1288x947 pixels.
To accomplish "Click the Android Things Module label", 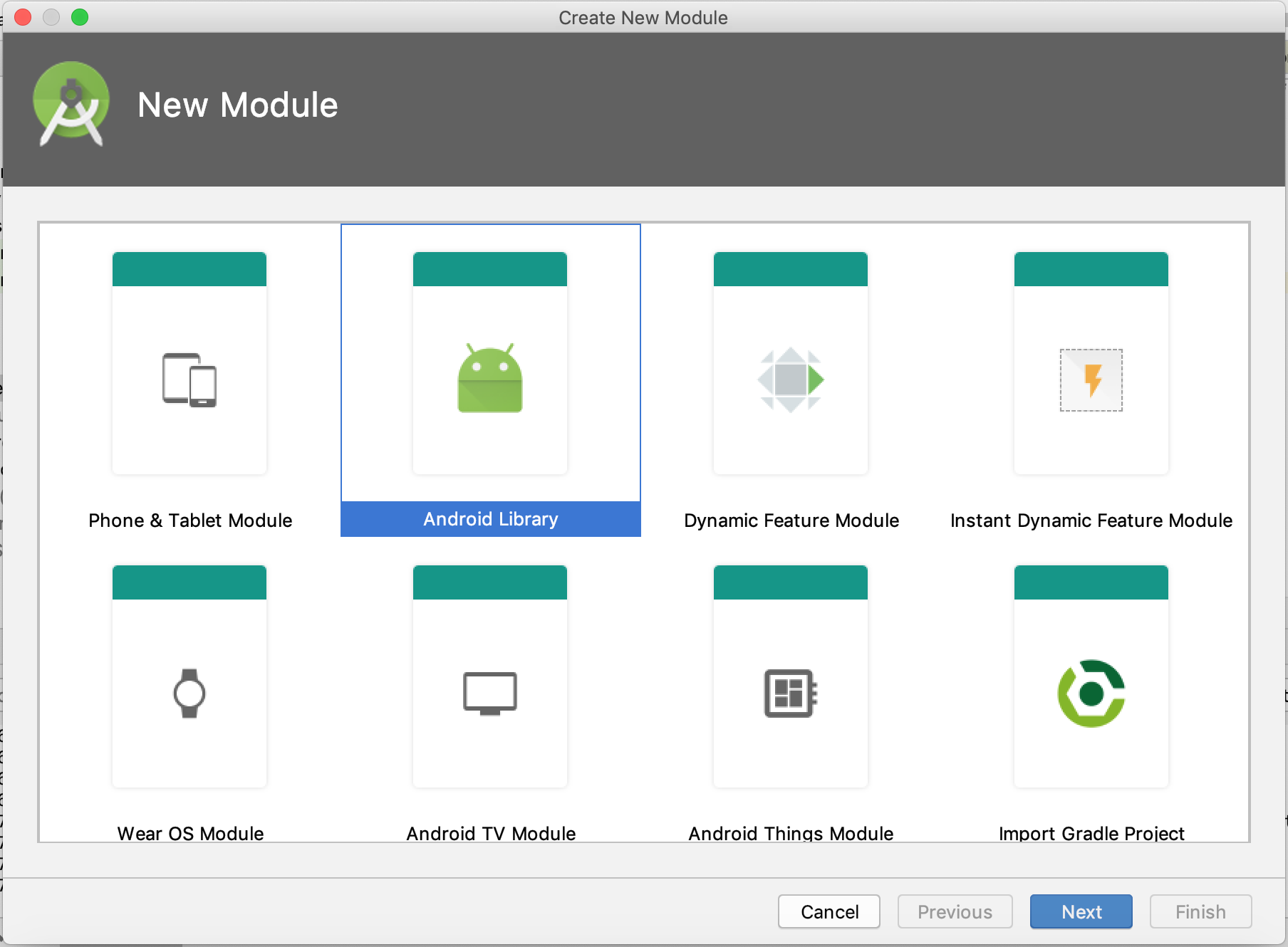I will coord(791,833).
